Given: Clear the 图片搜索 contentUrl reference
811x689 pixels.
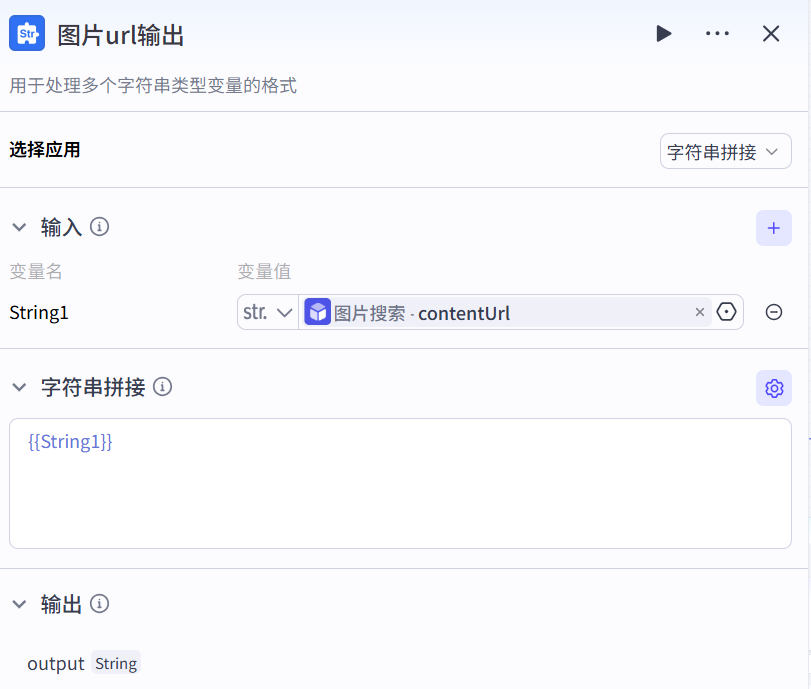Looking at the screenshot, I should pos(700,313).
